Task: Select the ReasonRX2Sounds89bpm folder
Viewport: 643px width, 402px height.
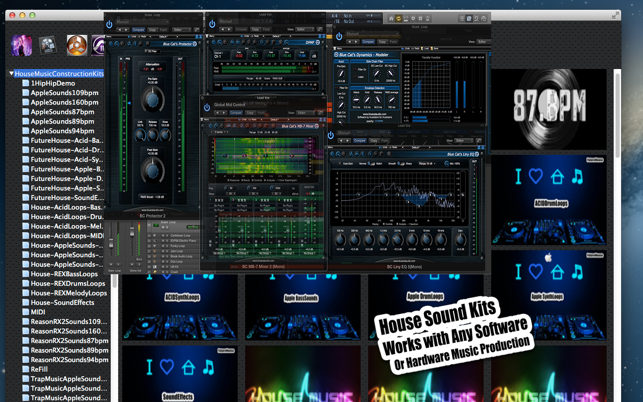Action: 69,350
